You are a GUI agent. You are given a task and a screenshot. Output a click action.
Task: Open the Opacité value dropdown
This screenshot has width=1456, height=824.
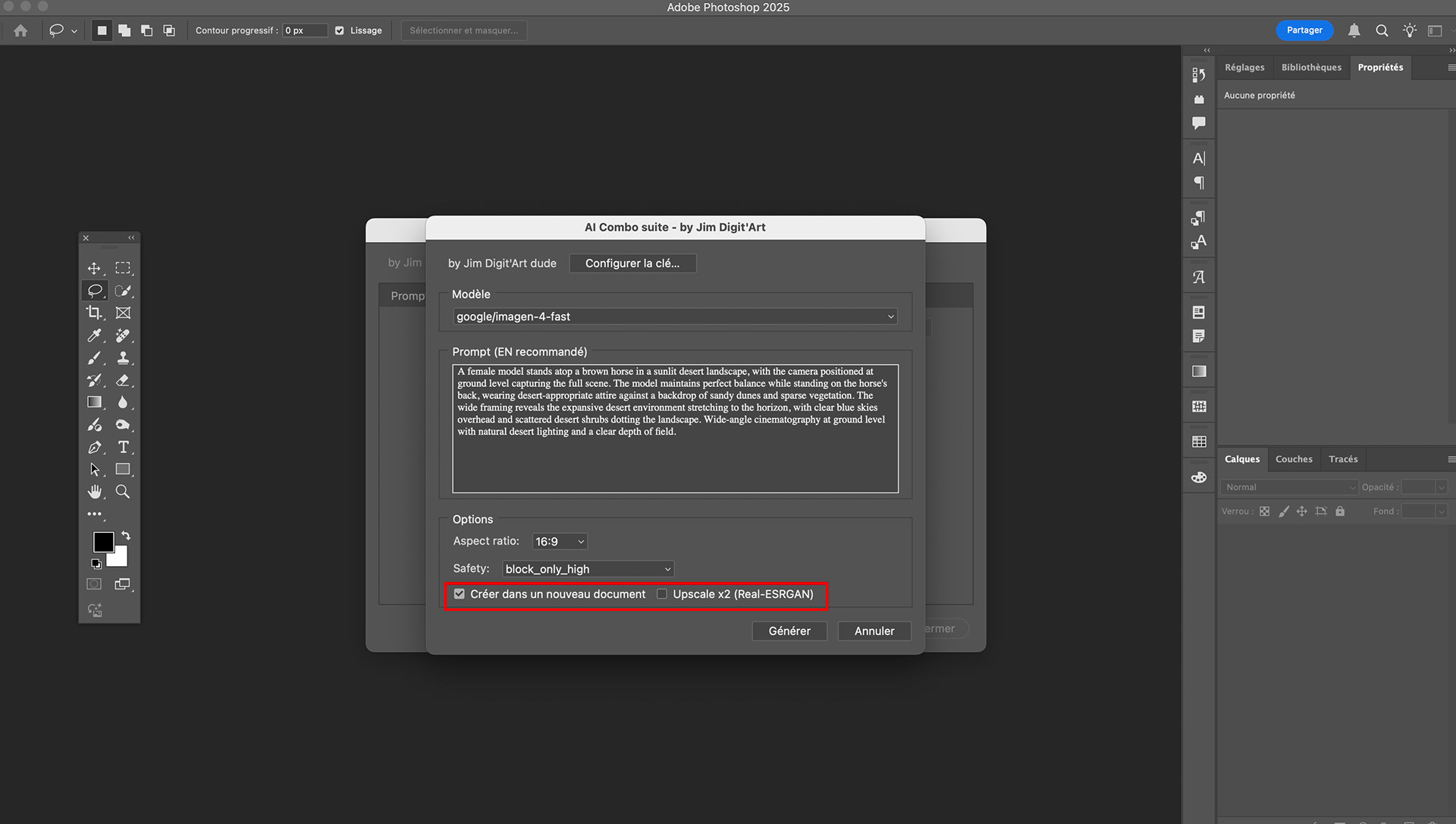click(1442, 487)
